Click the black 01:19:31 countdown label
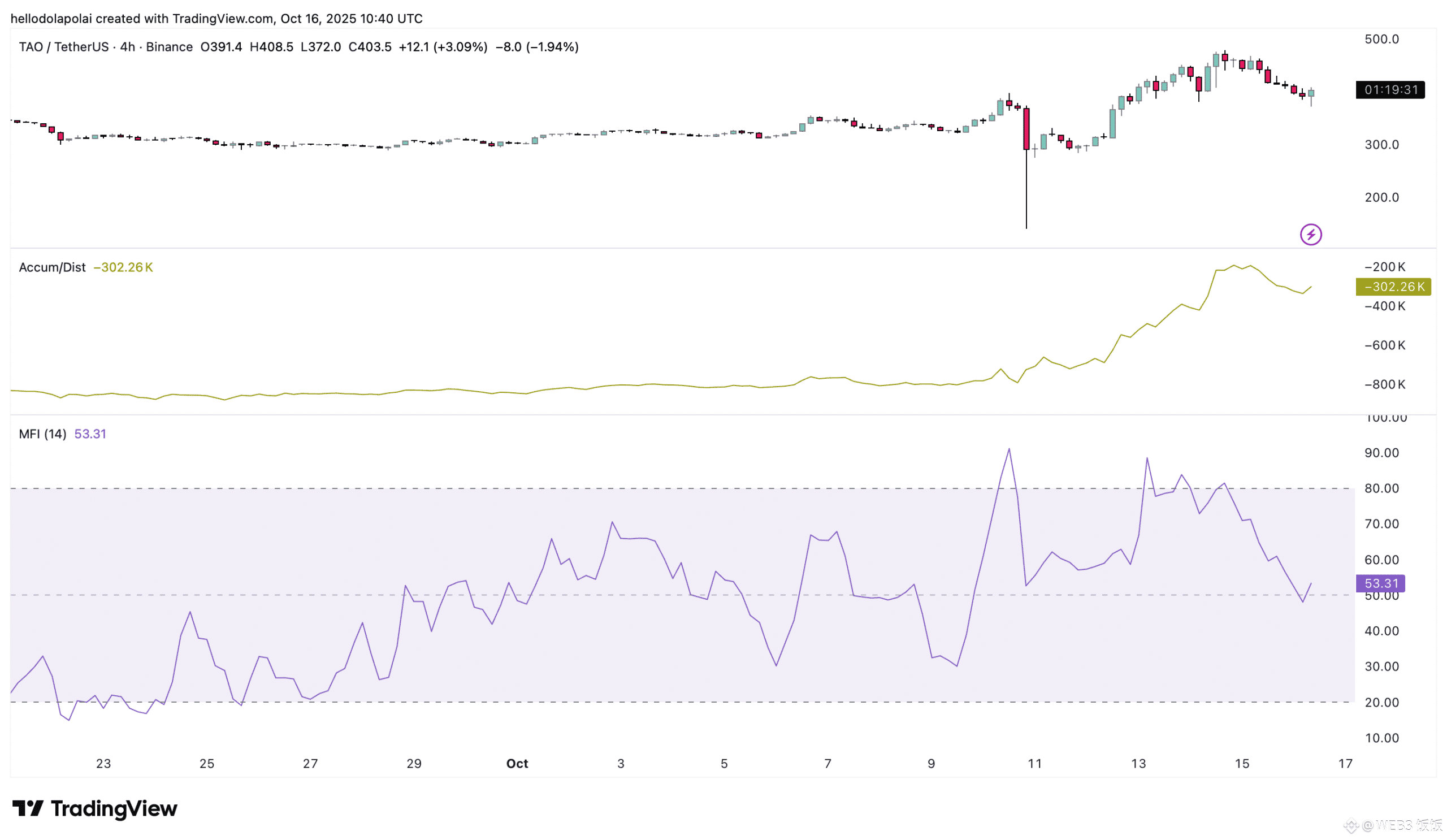The image size is (1447, 840). click(1390, 89)
